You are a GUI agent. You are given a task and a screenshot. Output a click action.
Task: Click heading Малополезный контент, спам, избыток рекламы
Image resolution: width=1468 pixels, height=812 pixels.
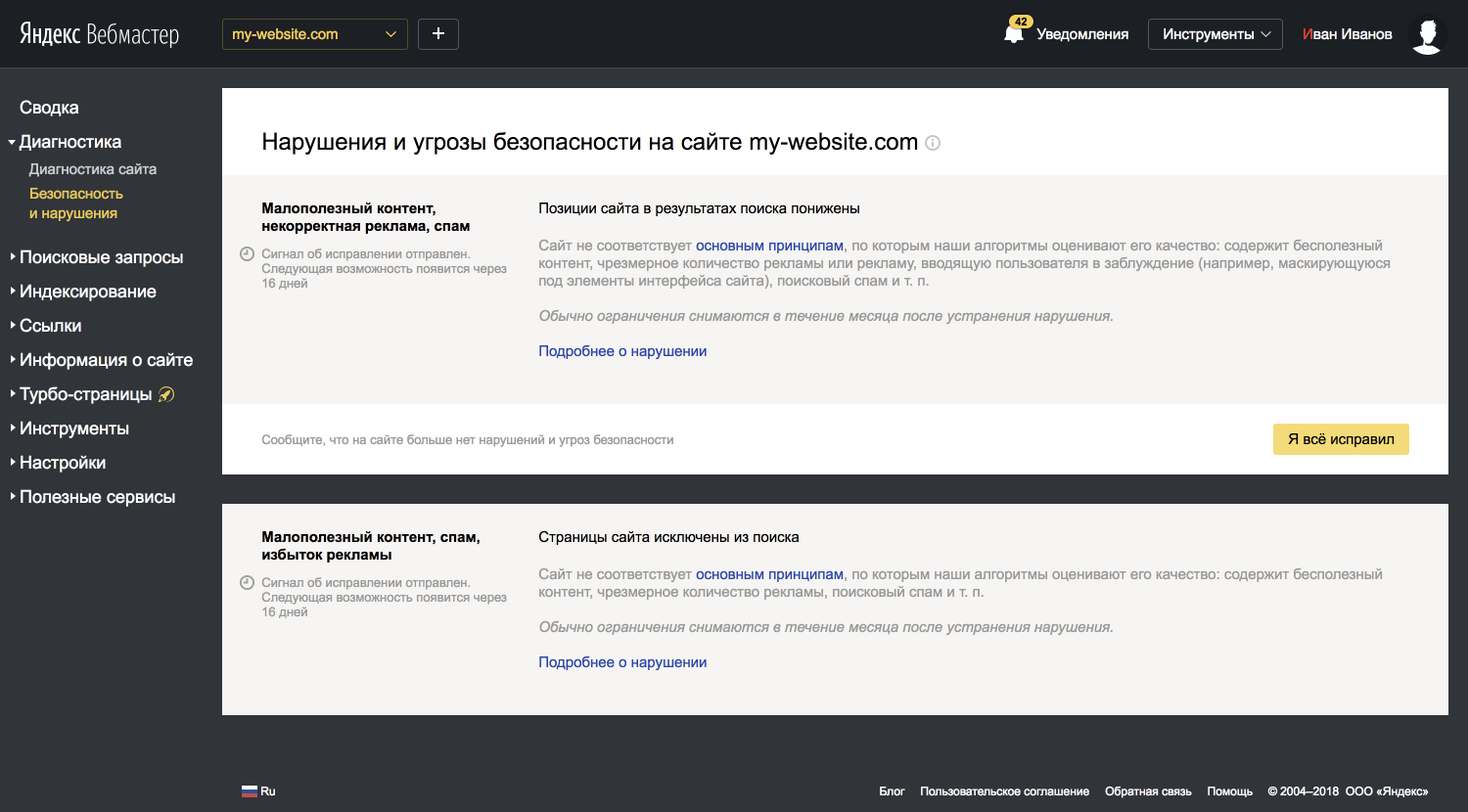371,546
